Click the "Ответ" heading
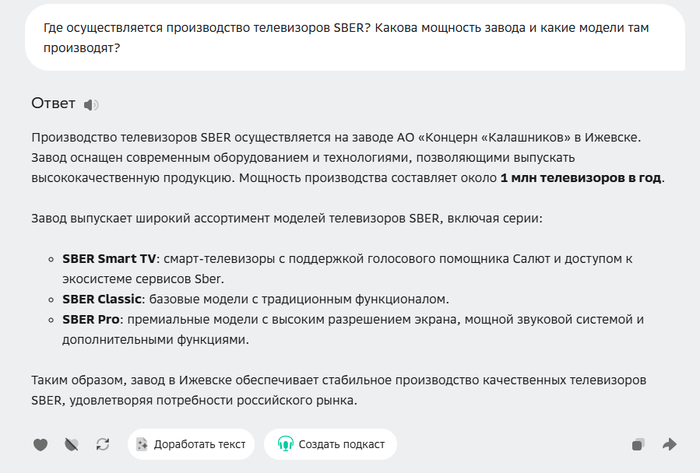Viewport: 700px width, 473px height. pos(53,104)
